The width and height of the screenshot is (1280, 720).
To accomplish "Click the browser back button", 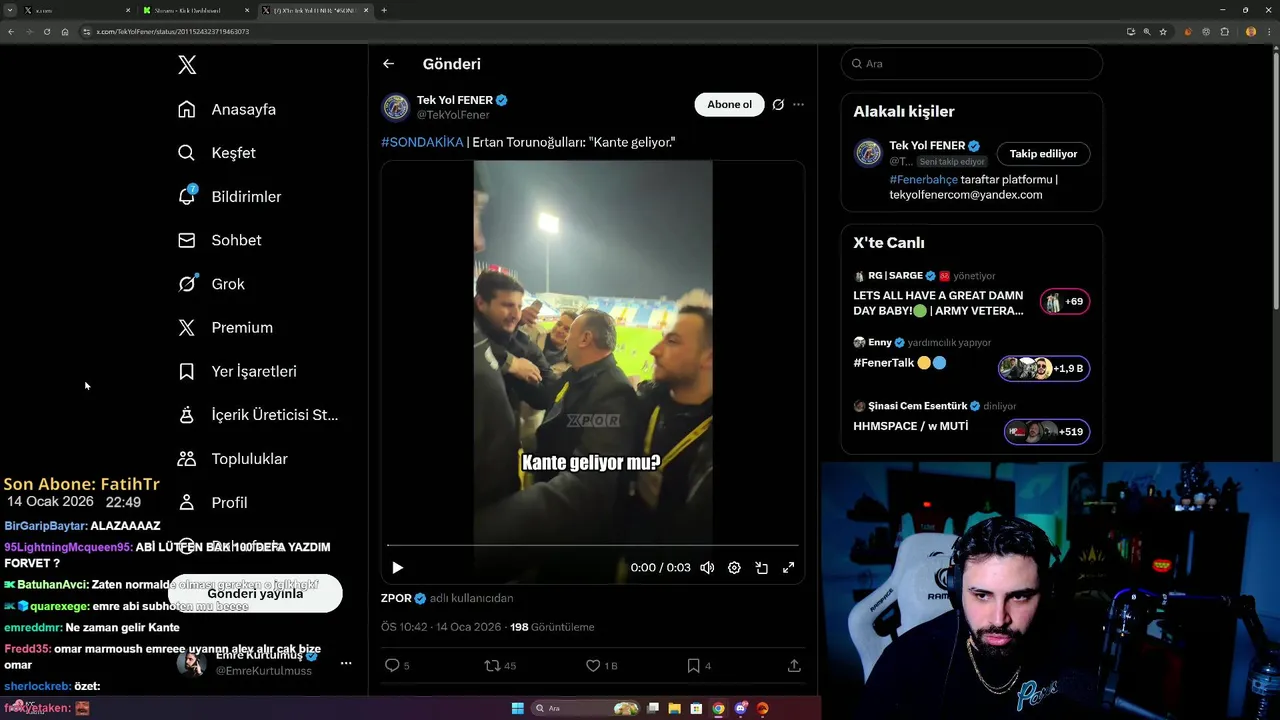I will (11, 32).
